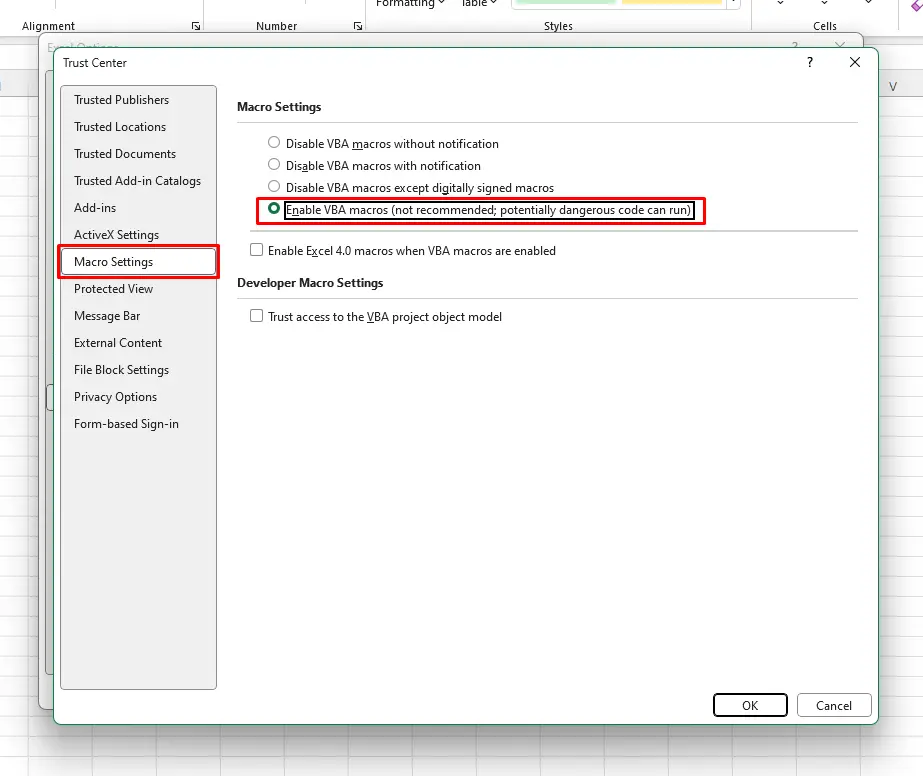Select Disable VBA macros with notification

click(x=274, y=165)
